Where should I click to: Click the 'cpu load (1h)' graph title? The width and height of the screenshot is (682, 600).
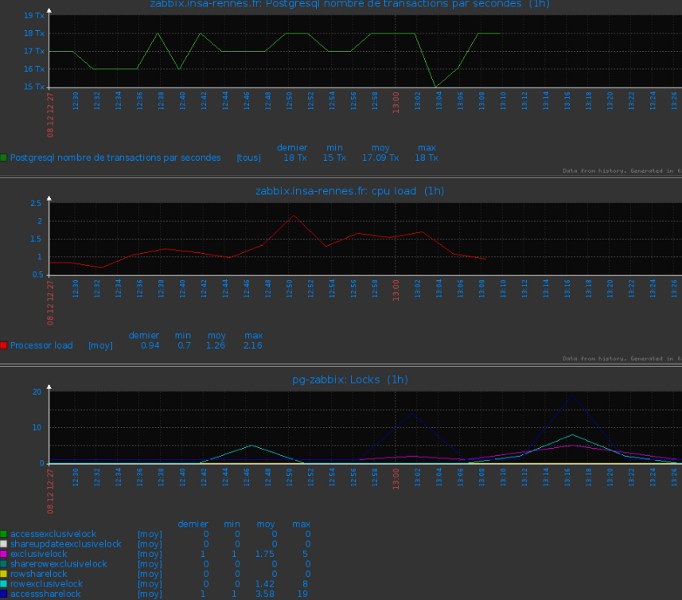tap(350, 191)
